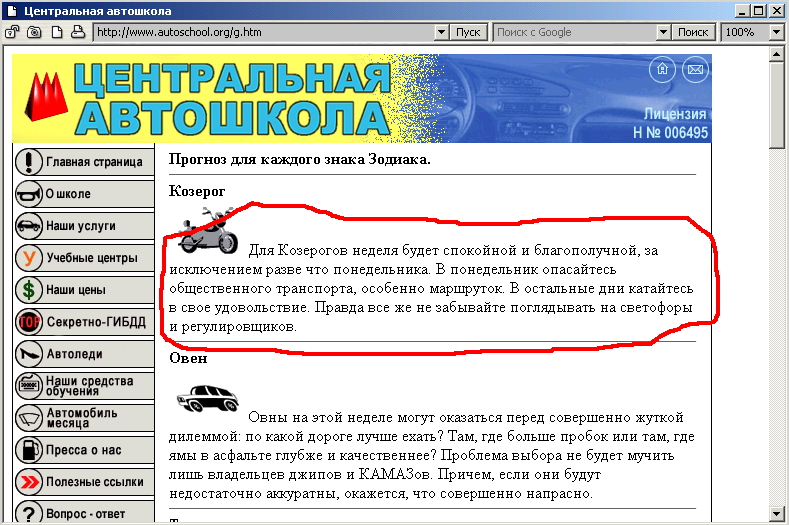Click the fuel pump icon beside Пресса о нас
This screenshot has width=789, height=525.
29,450
